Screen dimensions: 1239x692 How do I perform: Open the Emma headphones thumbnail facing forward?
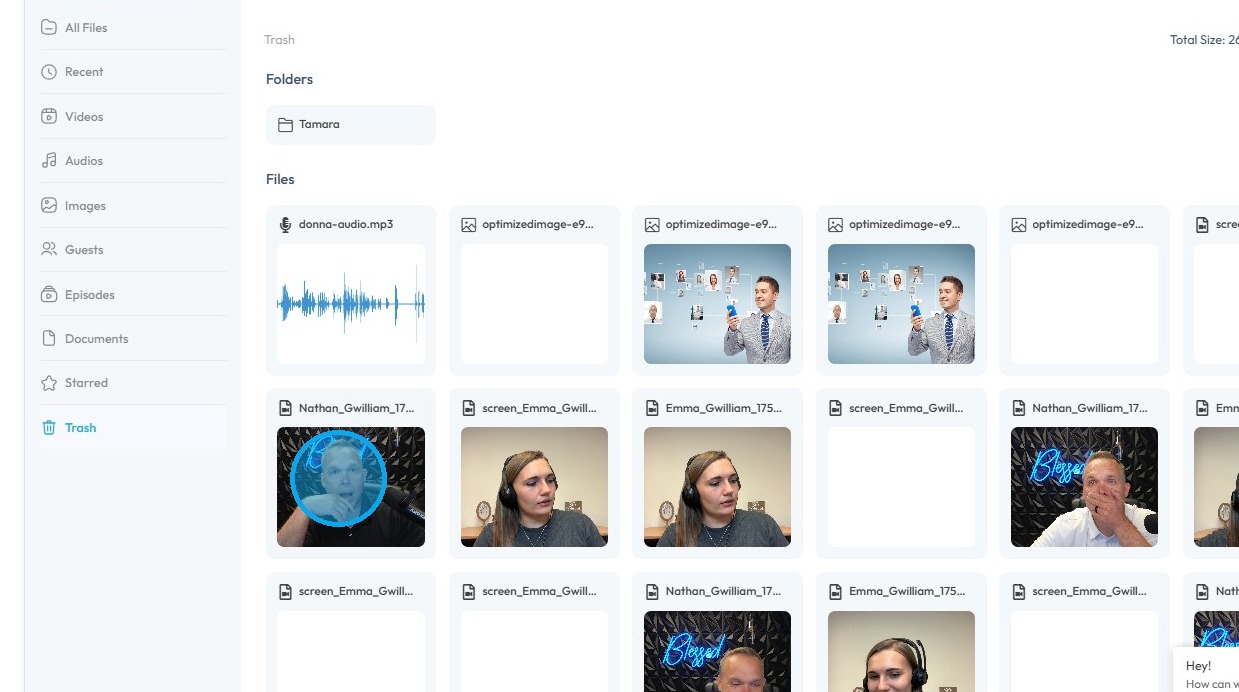pyautogui.click(x=901, y=651)
